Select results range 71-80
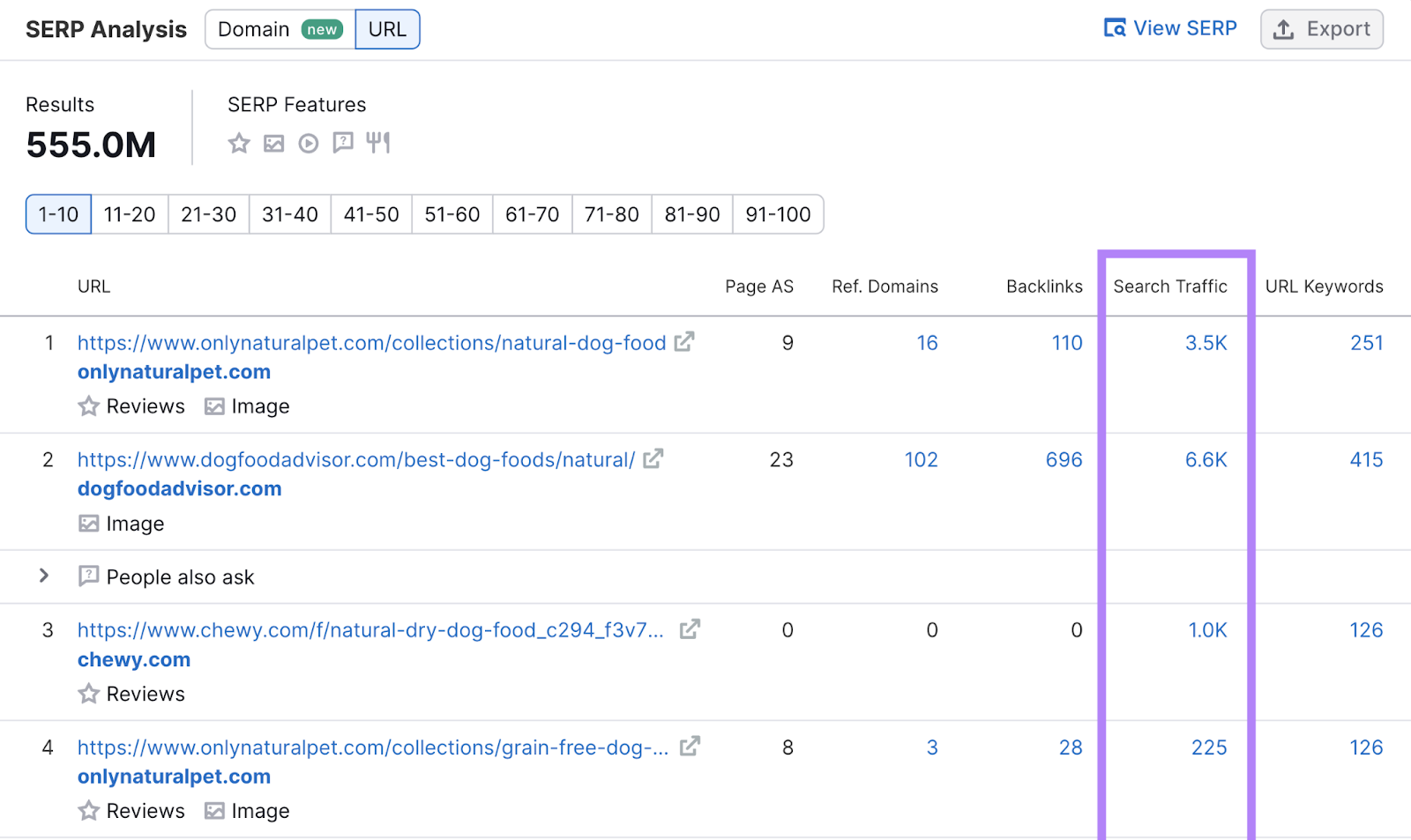 coord(612,214)
